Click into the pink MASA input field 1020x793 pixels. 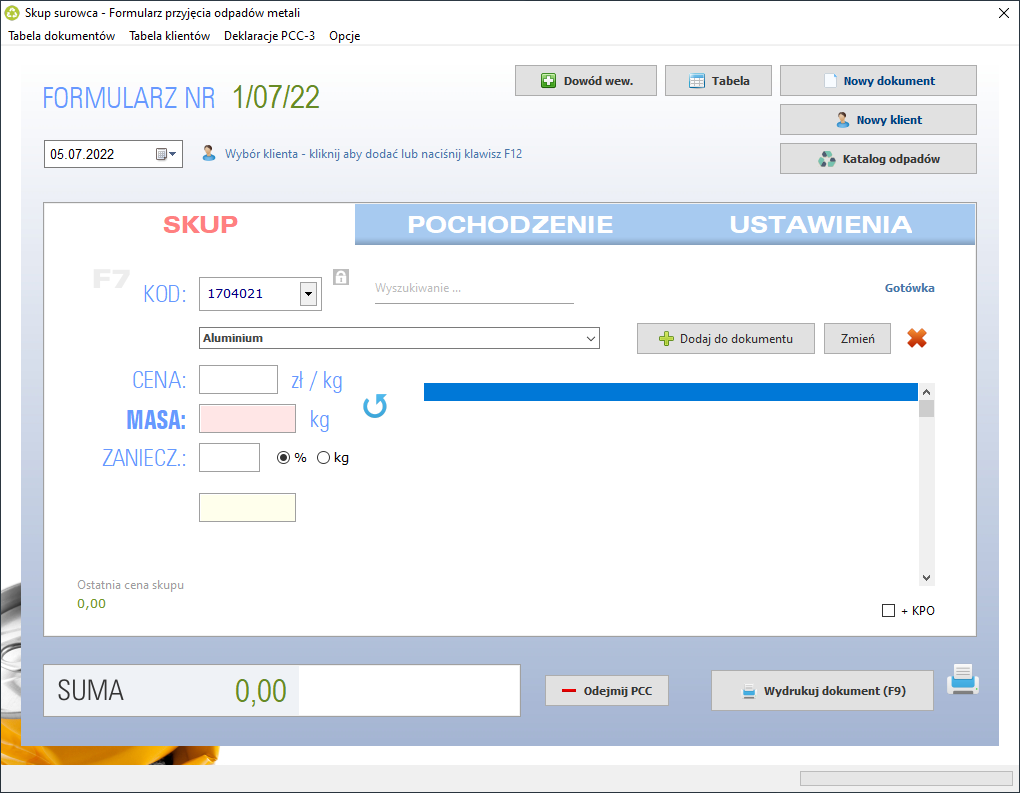tap(247, 419)
